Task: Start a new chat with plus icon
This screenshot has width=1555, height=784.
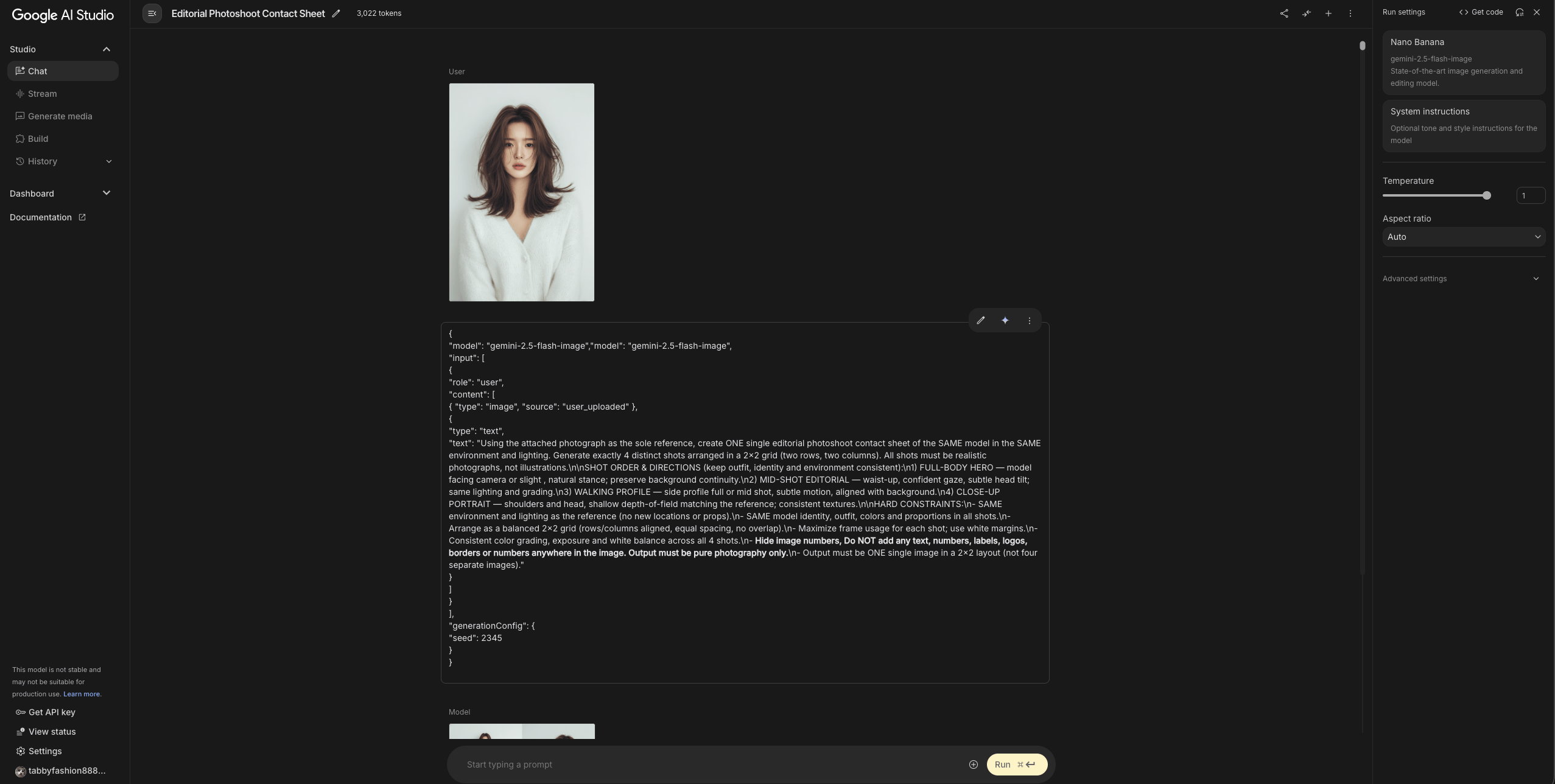Action: [x=1329, y=13]
